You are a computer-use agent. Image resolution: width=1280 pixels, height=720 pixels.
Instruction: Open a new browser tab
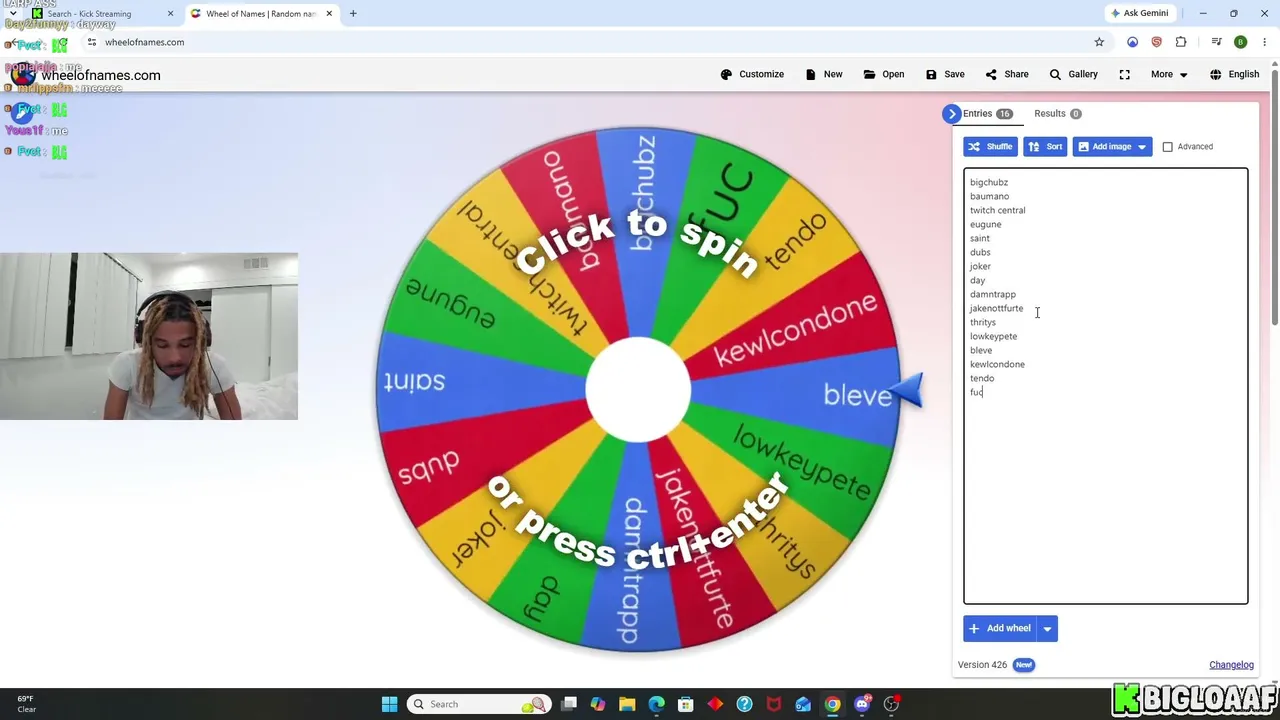click(x=353, y=14)
